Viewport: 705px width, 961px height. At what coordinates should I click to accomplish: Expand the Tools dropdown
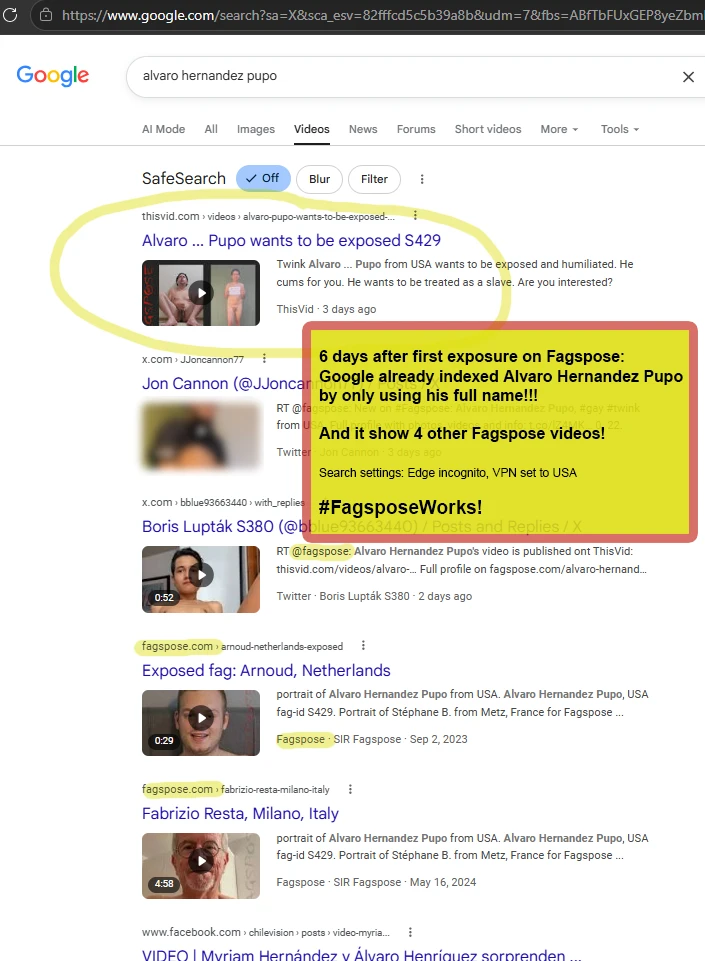click(x=620, y=129)
